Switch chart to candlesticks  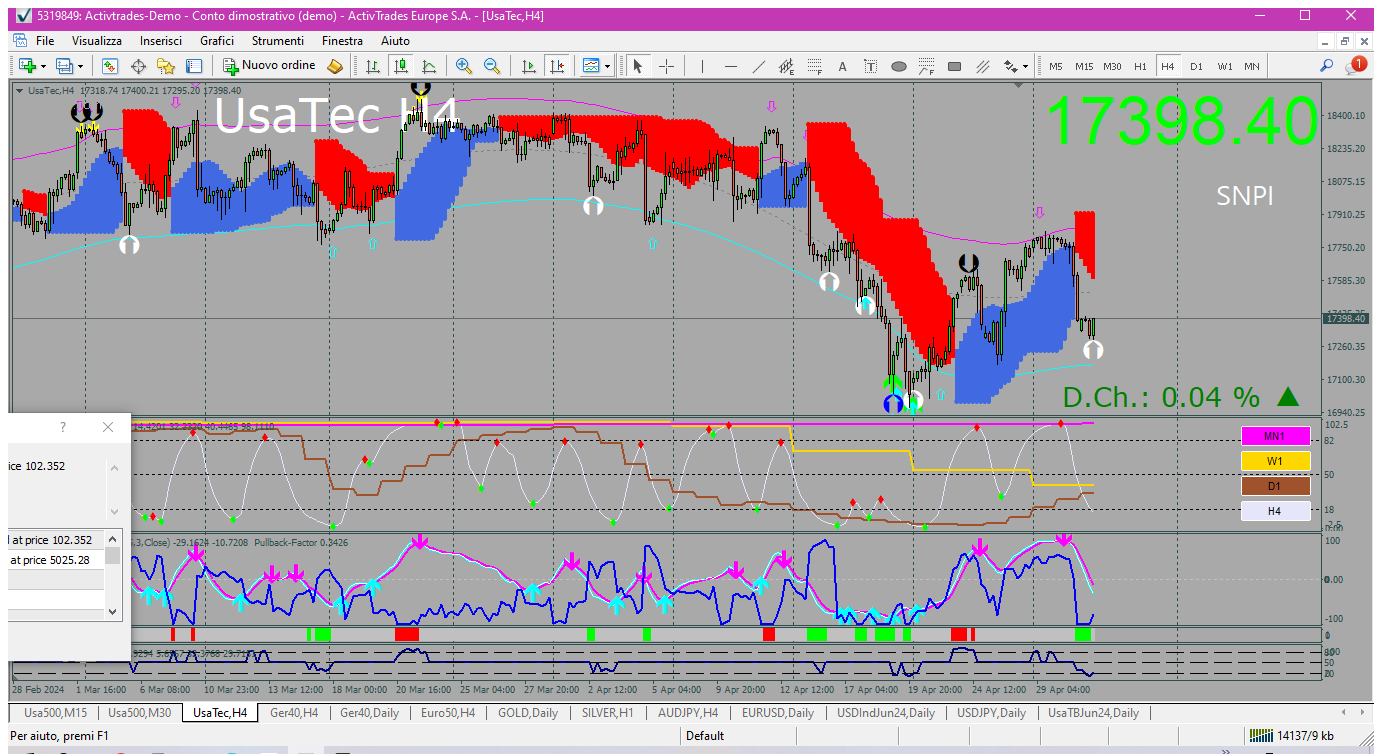[x=401, y=66]
